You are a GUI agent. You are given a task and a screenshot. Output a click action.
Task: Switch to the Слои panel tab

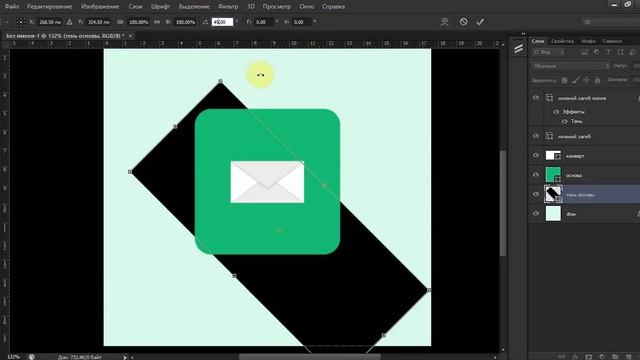click(538, 41)
